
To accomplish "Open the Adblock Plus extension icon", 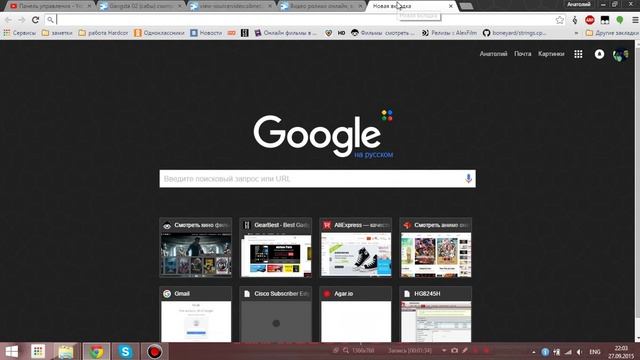I will [x=589, y=20].
